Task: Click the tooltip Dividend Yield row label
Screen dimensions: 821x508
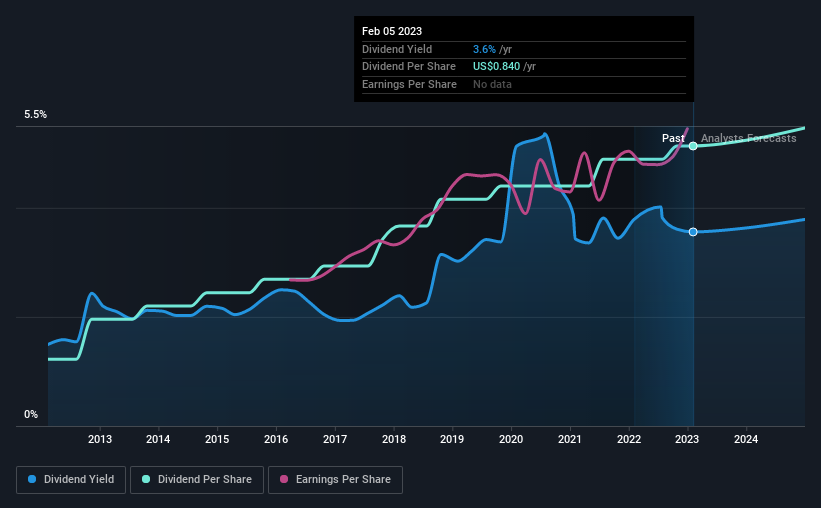Action: coord(397,49)
